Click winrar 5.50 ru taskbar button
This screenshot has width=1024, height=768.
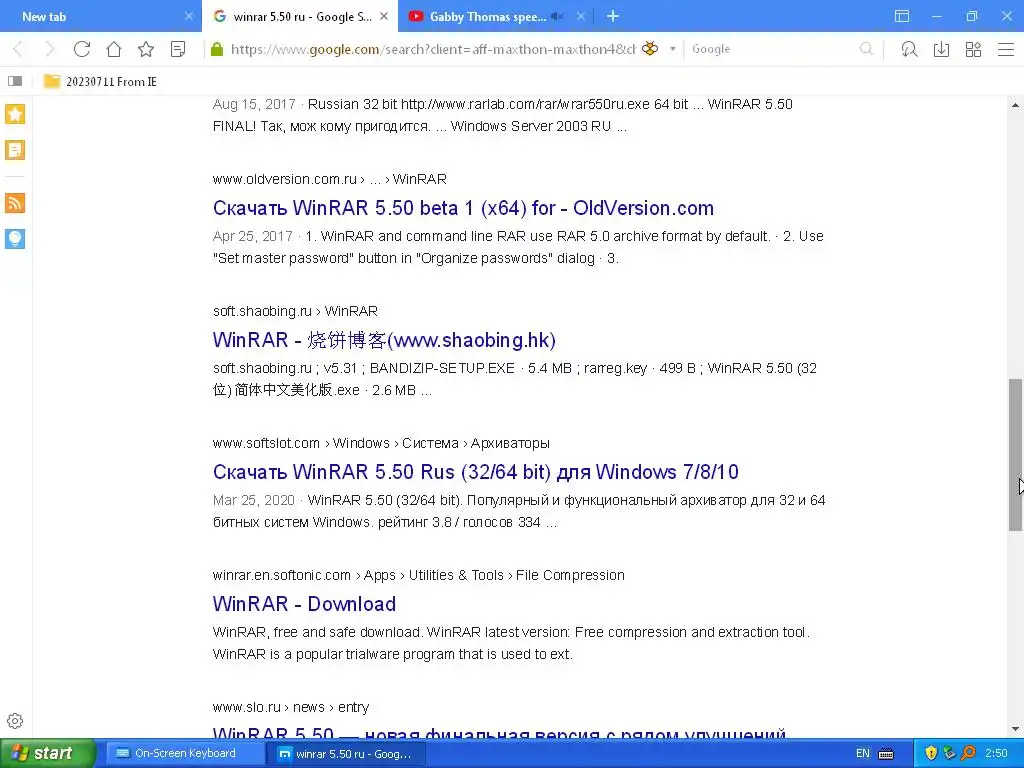346,754
